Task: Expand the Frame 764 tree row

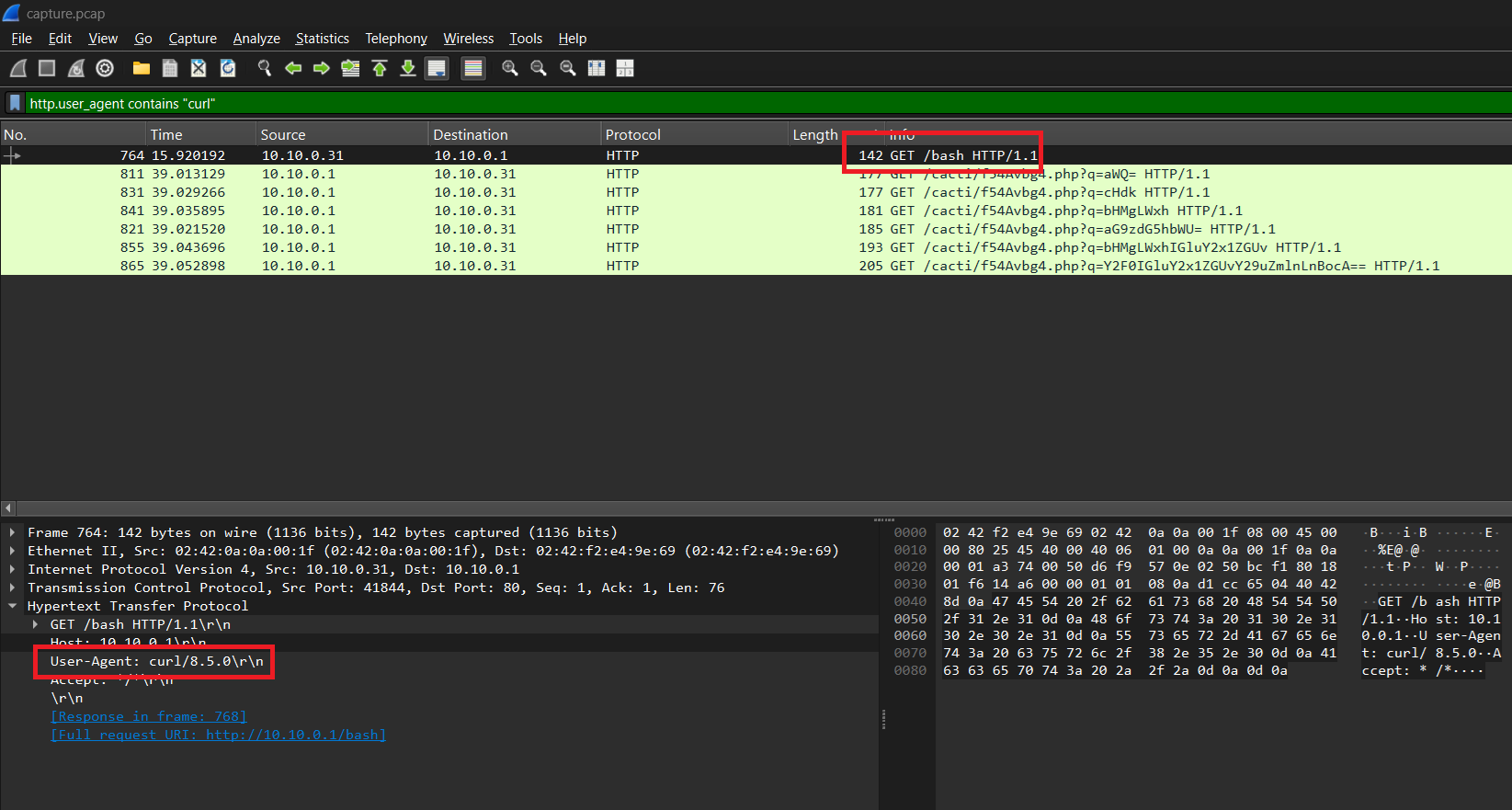Action: [12, 532]
